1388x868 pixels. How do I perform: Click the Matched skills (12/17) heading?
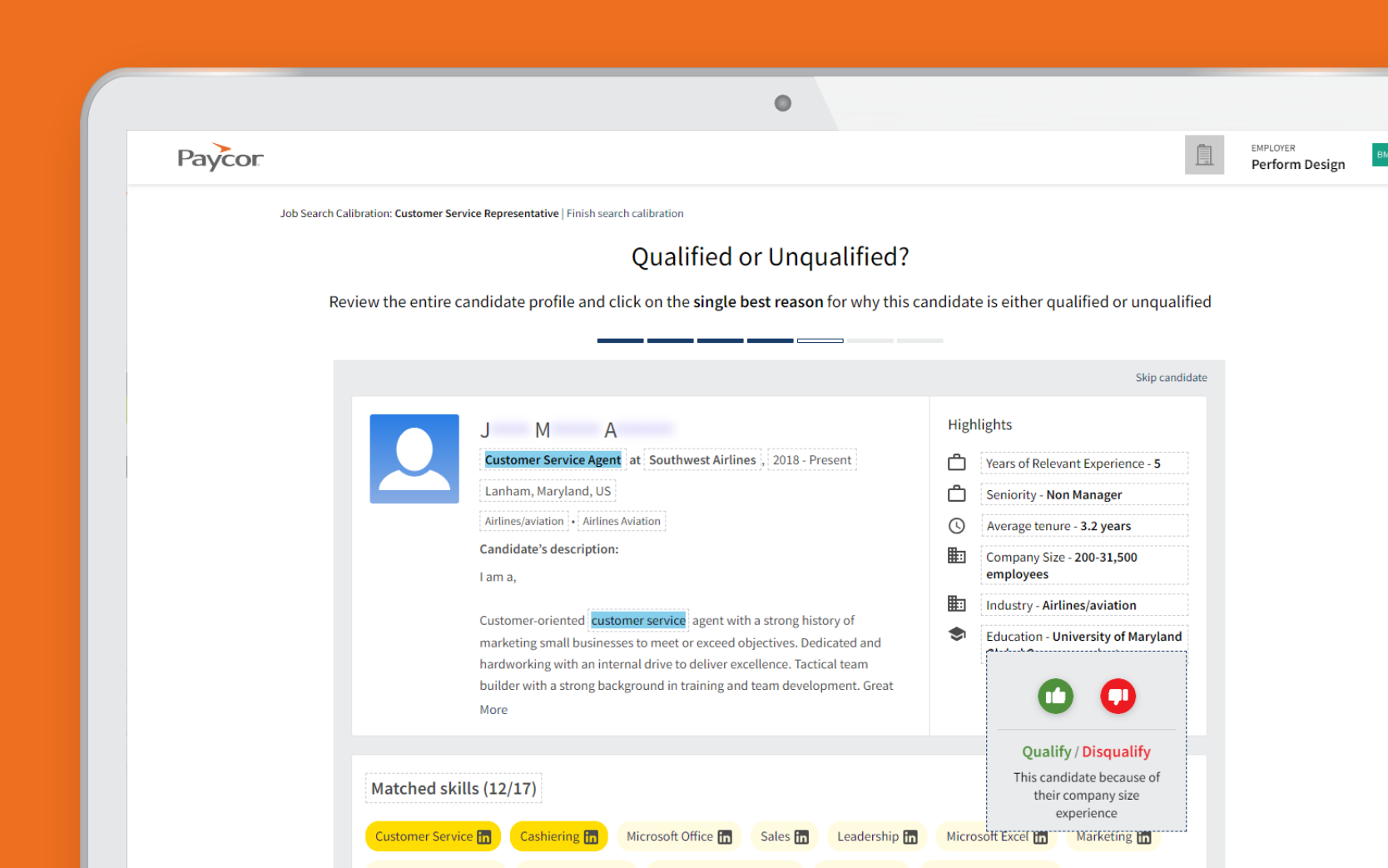pyautogui.click(x=454, y=788)
